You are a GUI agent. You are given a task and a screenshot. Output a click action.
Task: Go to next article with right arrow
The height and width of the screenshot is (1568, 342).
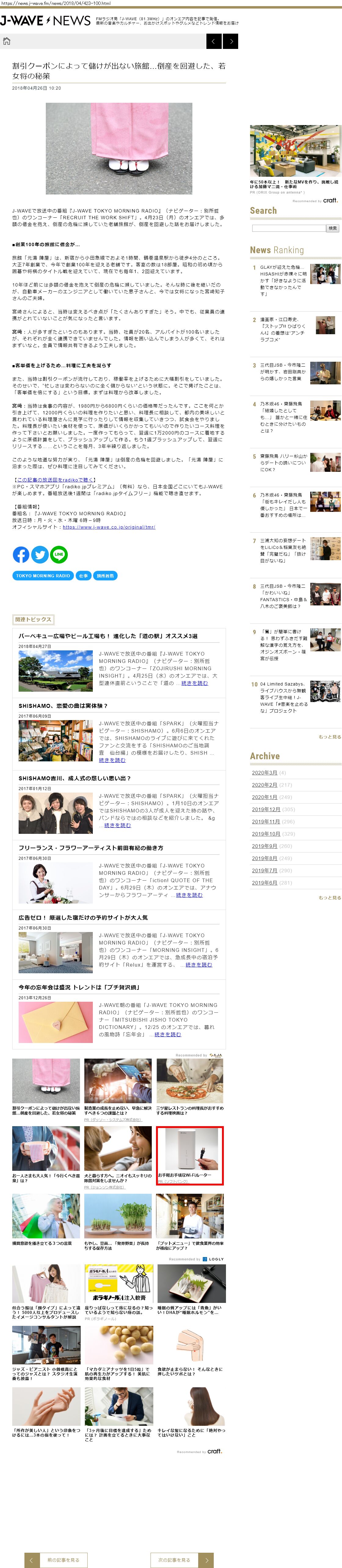230,41
